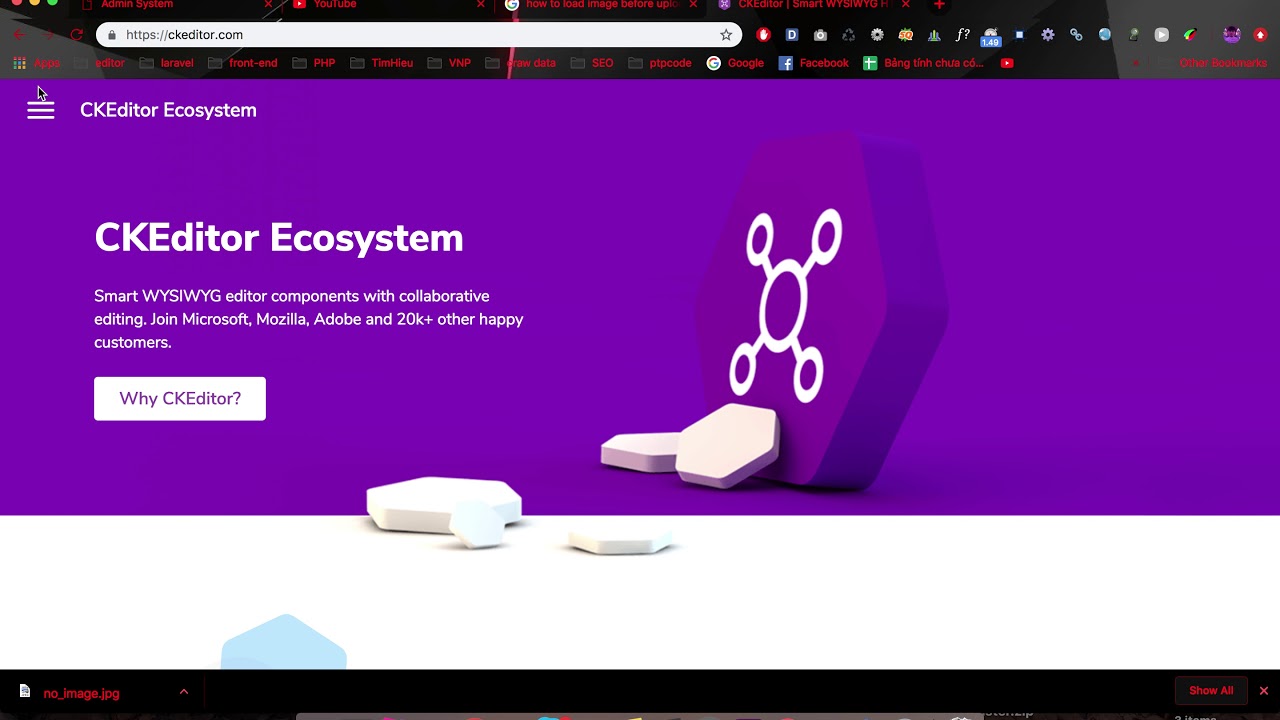Select the CKEditor Smart WYSIWYG tab
The height and width of the screenshot is (720, 1280).
click(813, 5)
